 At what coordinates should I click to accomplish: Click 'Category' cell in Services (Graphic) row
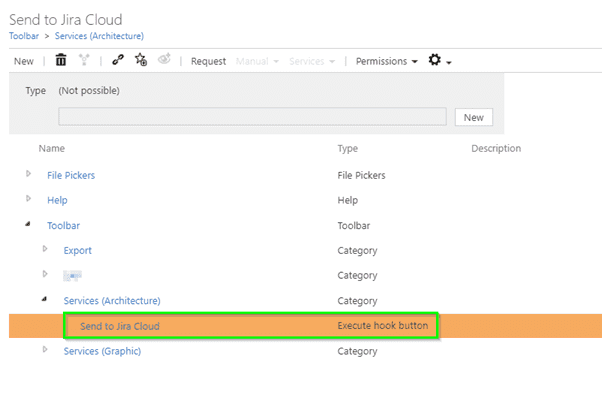coord(357,351)
